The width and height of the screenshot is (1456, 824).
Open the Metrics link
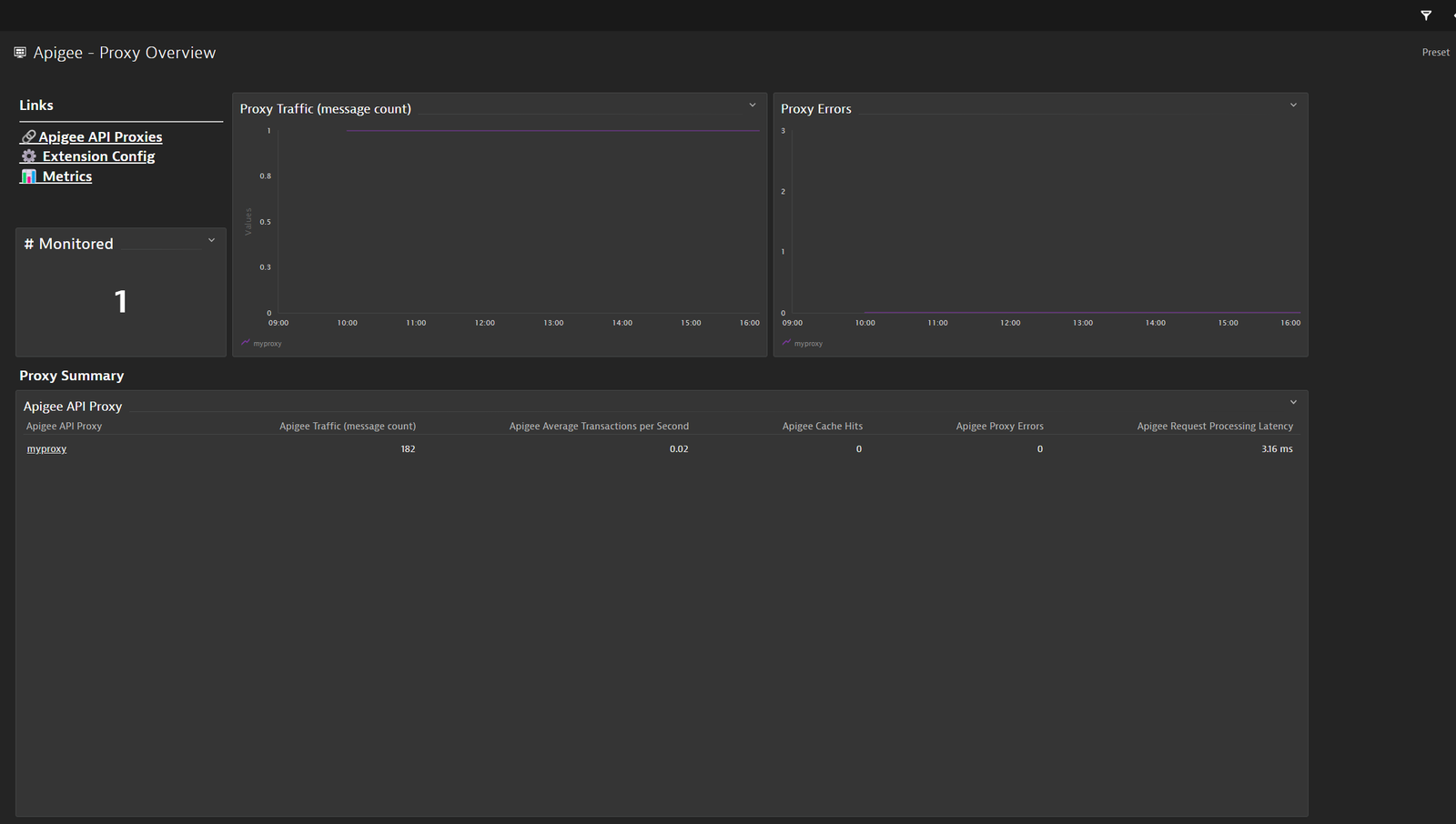pos(67,176)
